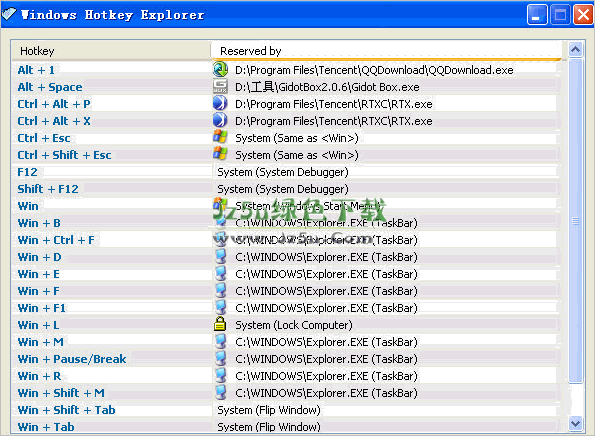Select the Win + B hotkey

coord(39,223)
